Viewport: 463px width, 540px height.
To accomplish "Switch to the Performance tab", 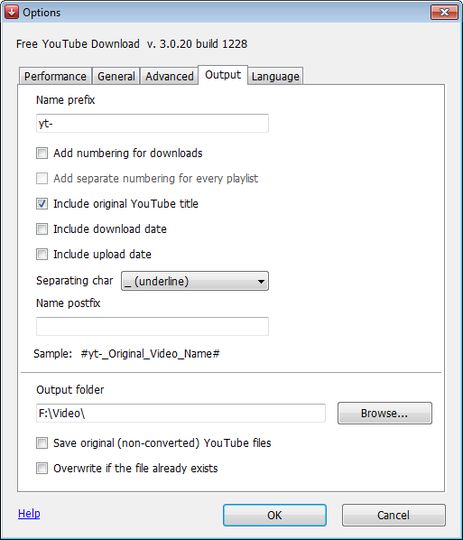I will [x=55, y=76].
